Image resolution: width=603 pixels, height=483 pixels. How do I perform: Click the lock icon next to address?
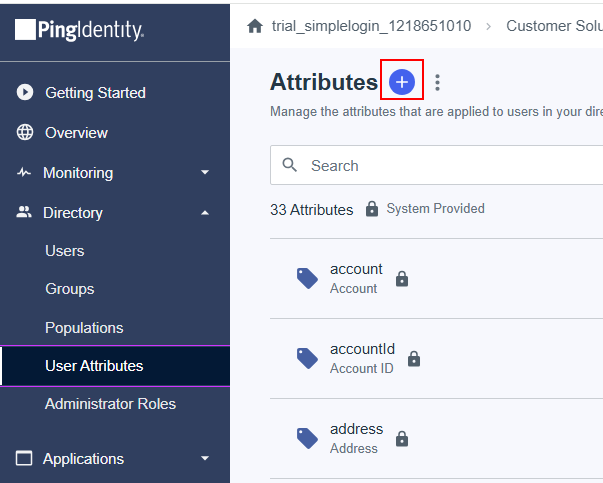tap(402, 439)
